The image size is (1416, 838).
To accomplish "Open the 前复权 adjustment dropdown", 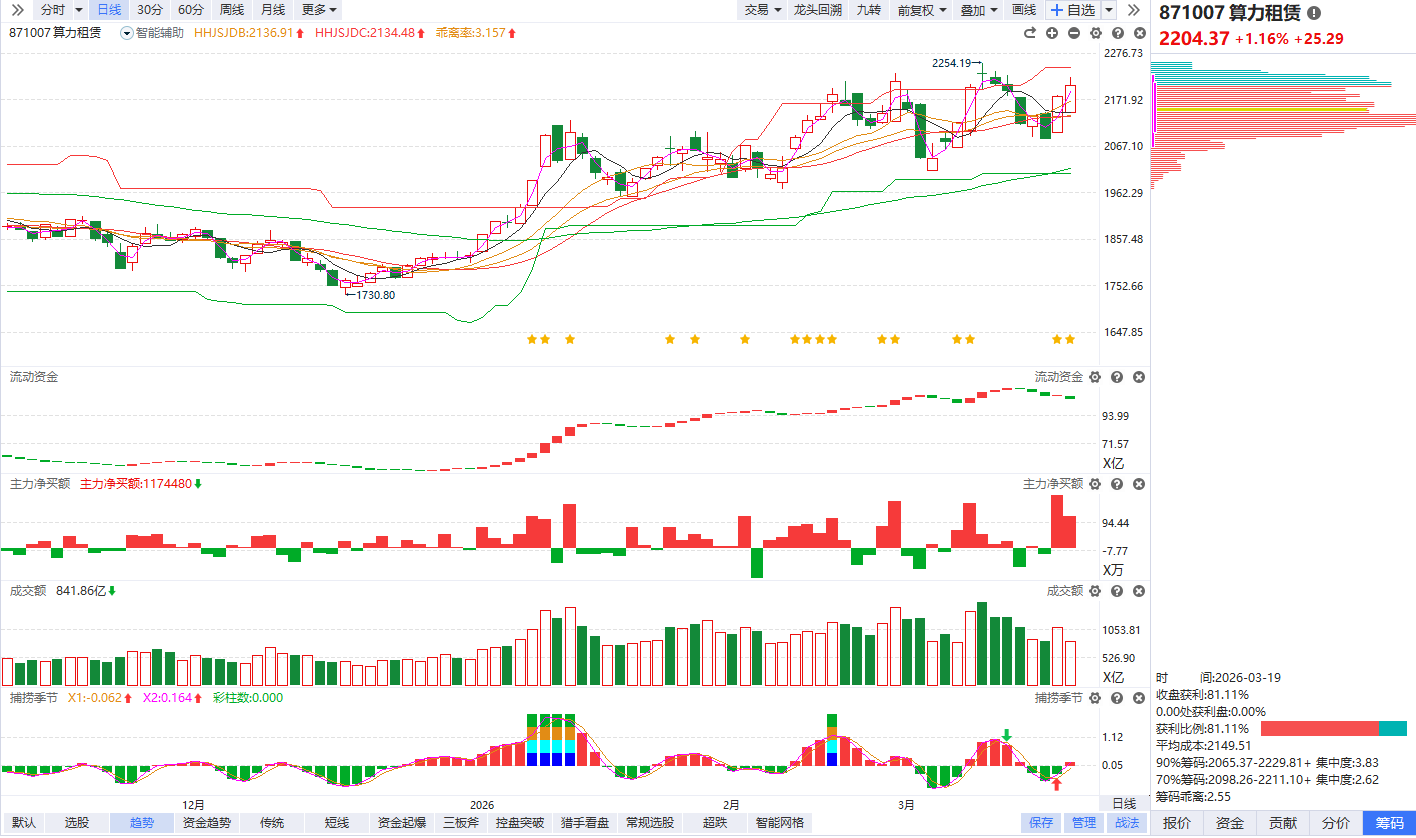I will pyautogui.click(x=921, y=10).
